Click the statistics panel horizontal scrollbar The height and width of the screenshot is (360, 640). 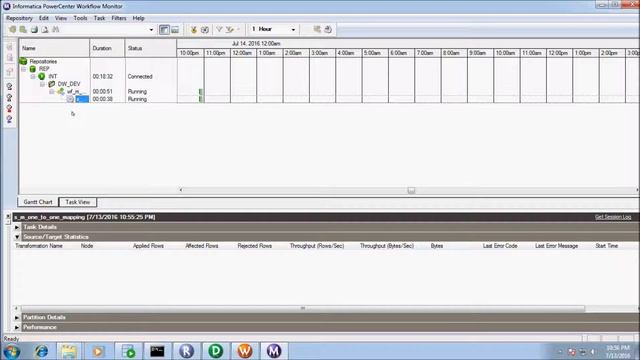tap(303, 309)
